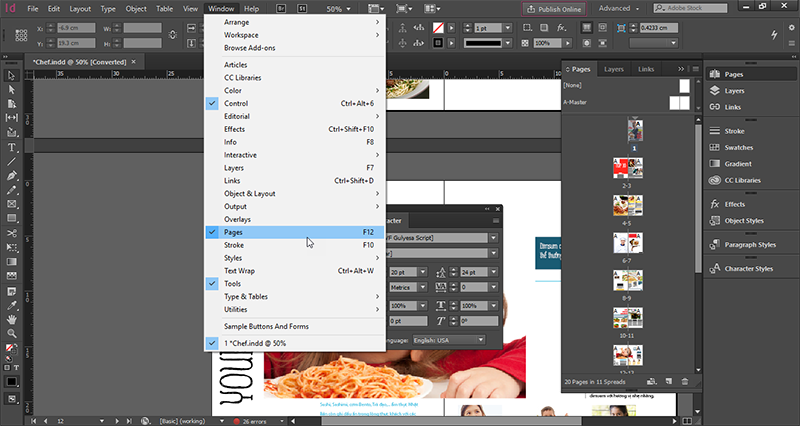Select page 1 thumbnail in Pages panel

point(635,131)
